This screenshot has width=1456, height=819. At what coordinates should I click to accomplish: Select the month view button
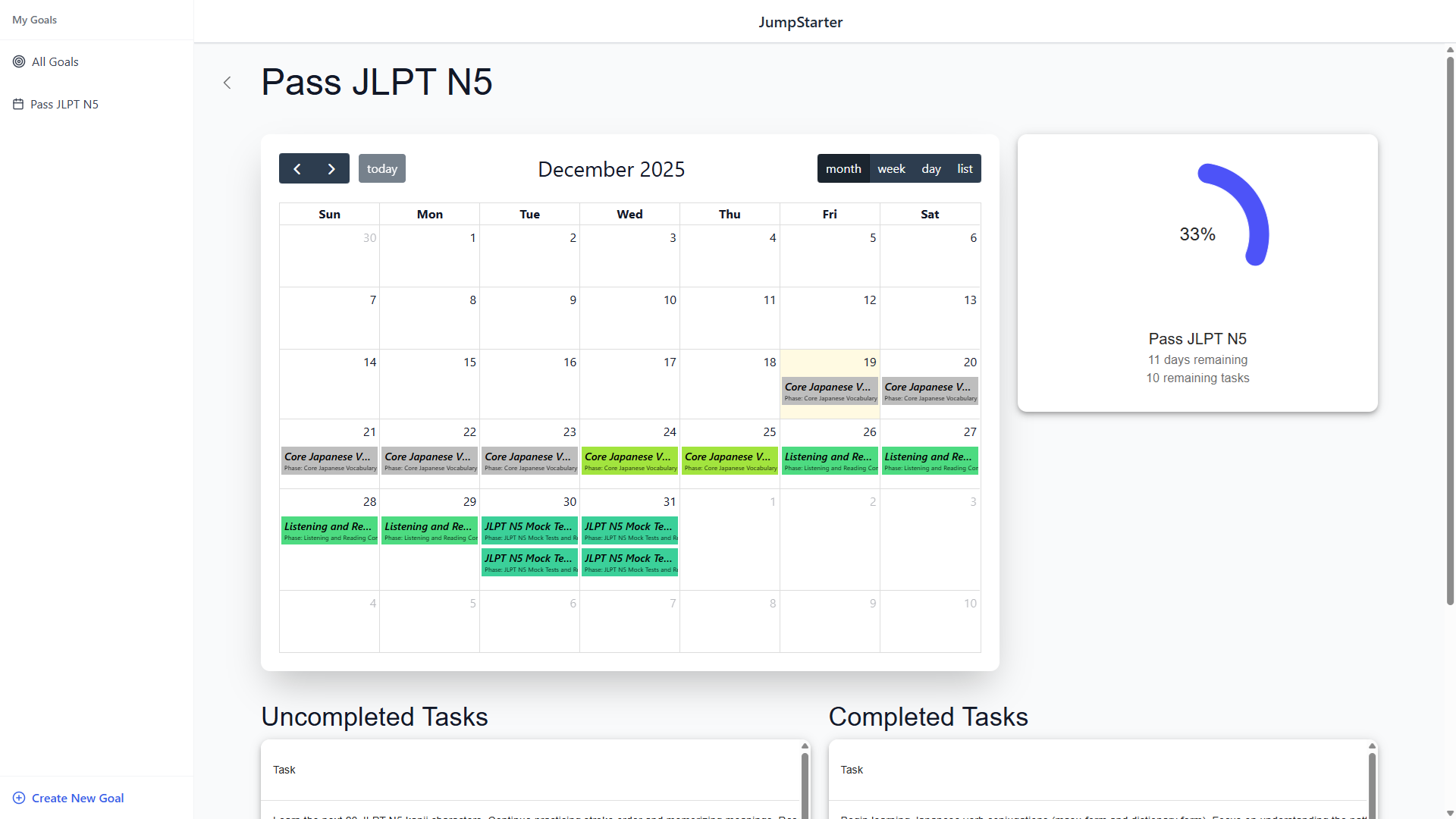click(843, 168)
